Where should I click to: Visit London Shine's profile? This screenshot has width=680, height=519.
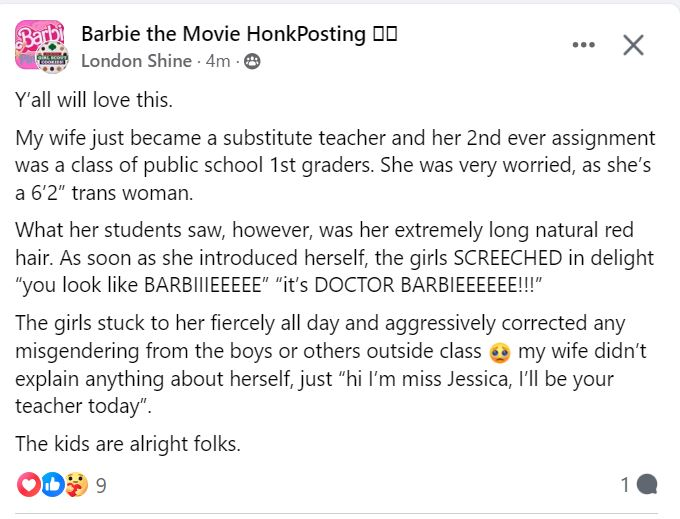pyautogui.click(x=136, y=61)
